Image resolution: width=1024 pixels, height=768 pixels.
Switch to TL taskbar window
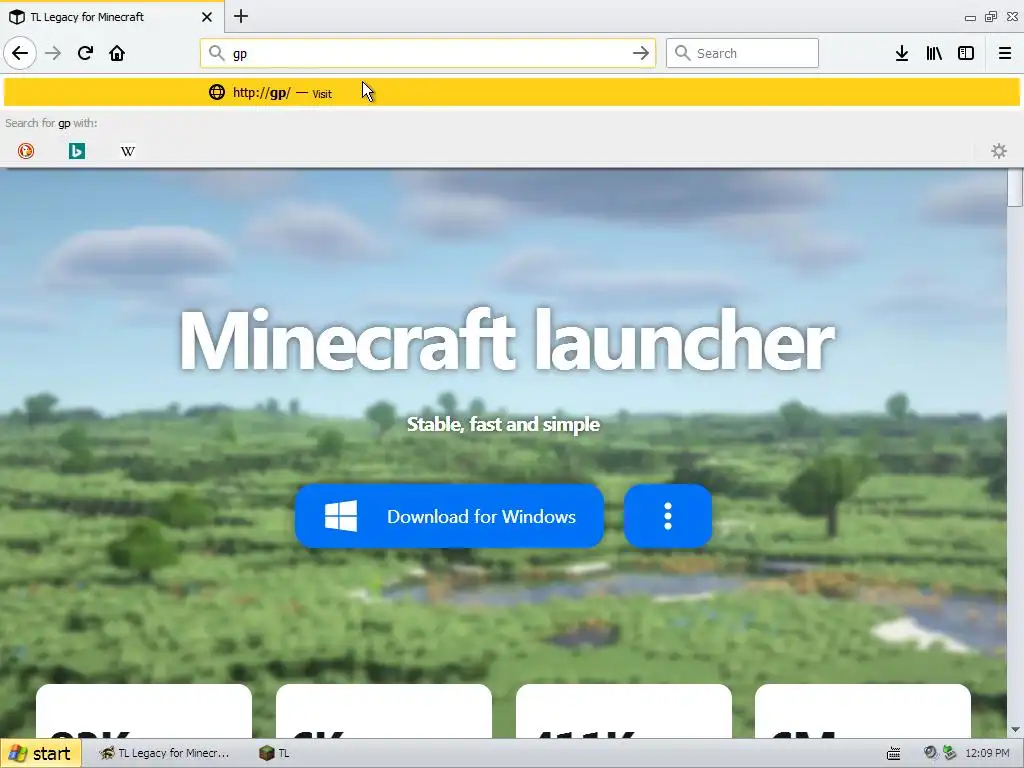pyautogui.click(x=274, y=753)
